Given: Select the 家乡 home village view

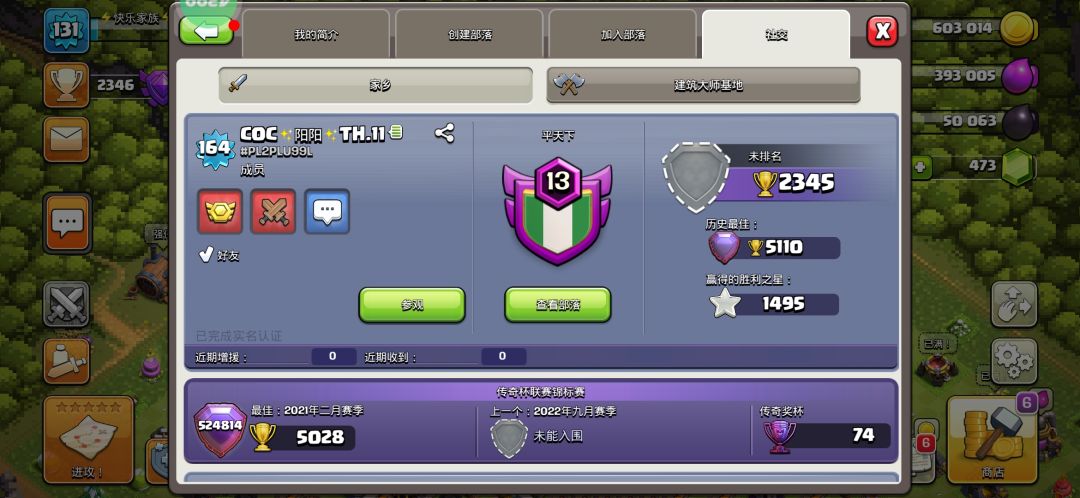Looking at the screenshot, I should (375, 85).
